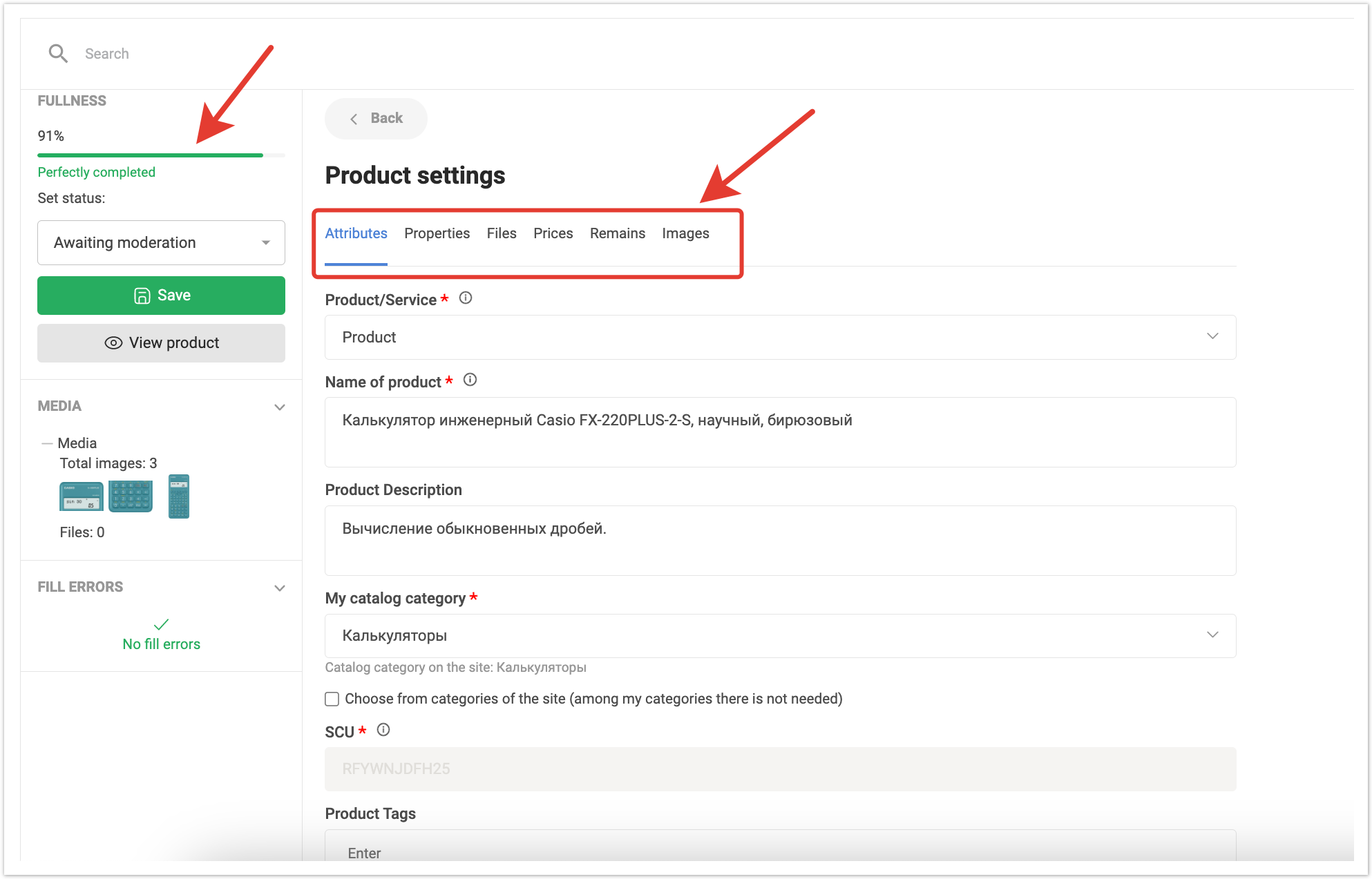Switch to the Images tab
The image size is (1372, 879).
coord(685,233)
